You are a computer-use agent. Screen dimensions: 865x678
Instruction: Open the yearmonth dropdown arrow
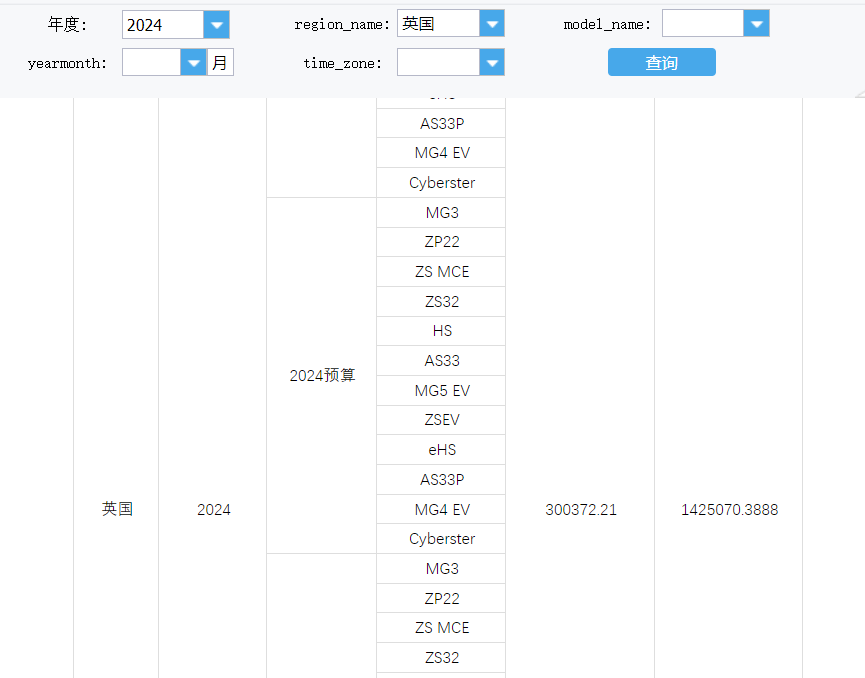tap(193, 62)
